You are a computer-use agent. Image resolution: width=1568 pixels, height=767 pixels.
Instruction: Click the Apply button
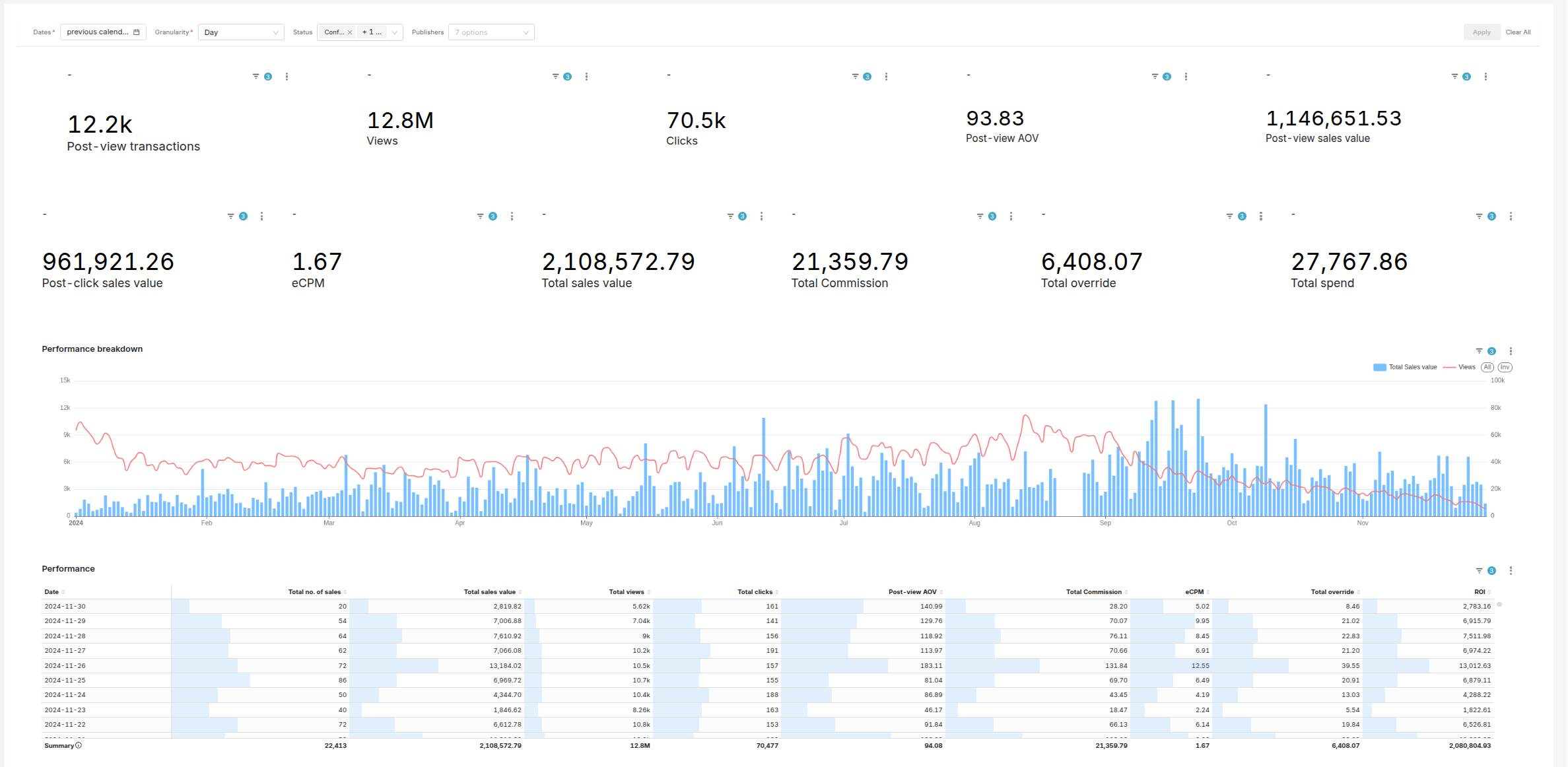click(1481, 32)
